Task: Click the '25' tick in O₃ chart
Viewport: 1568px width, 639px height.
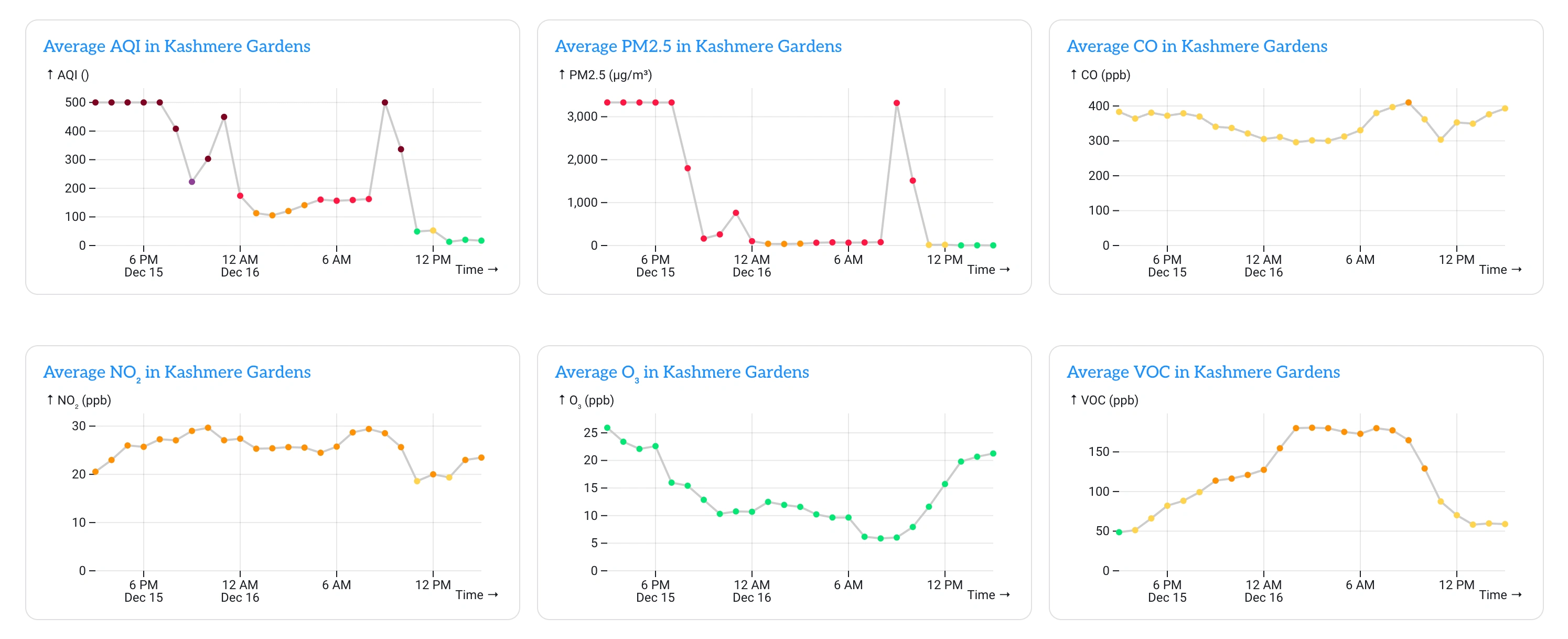Action: pos(590,432)
